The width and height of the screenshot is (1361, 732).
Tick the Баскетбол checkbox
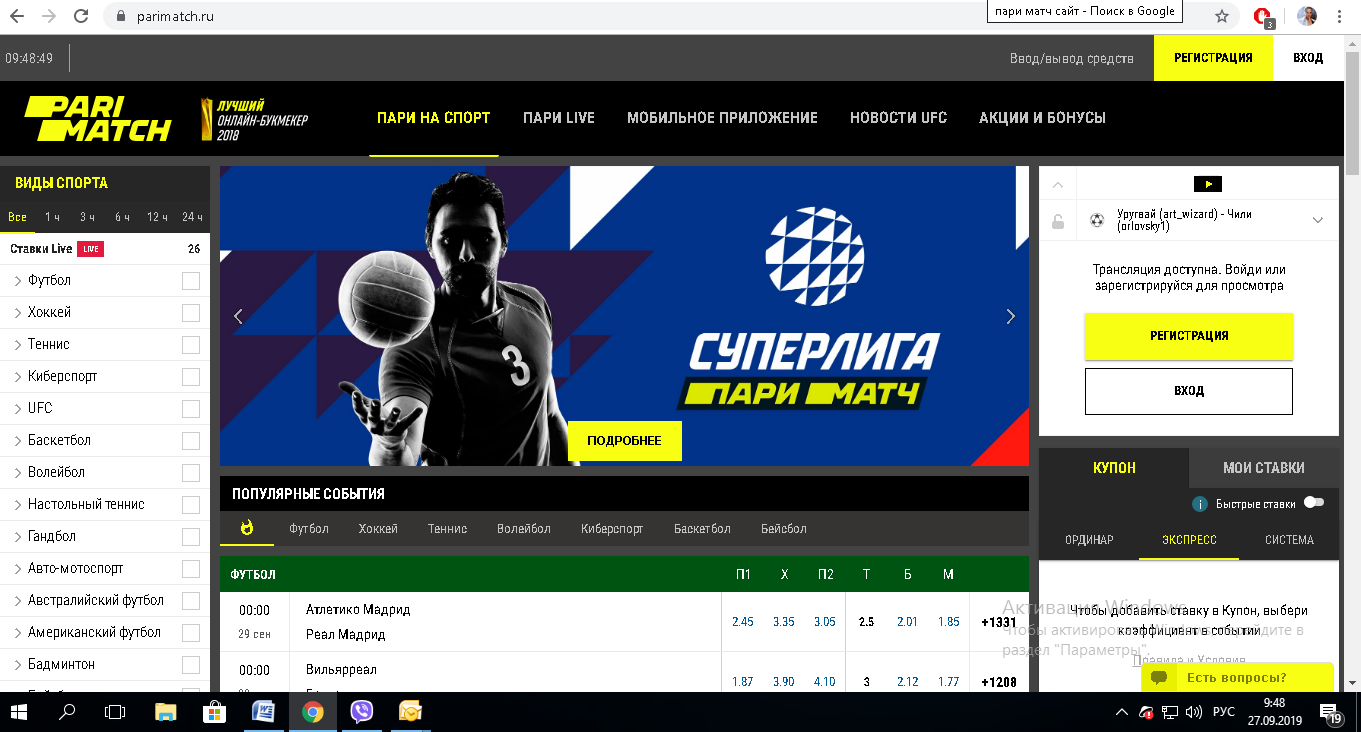pos(191,441)
